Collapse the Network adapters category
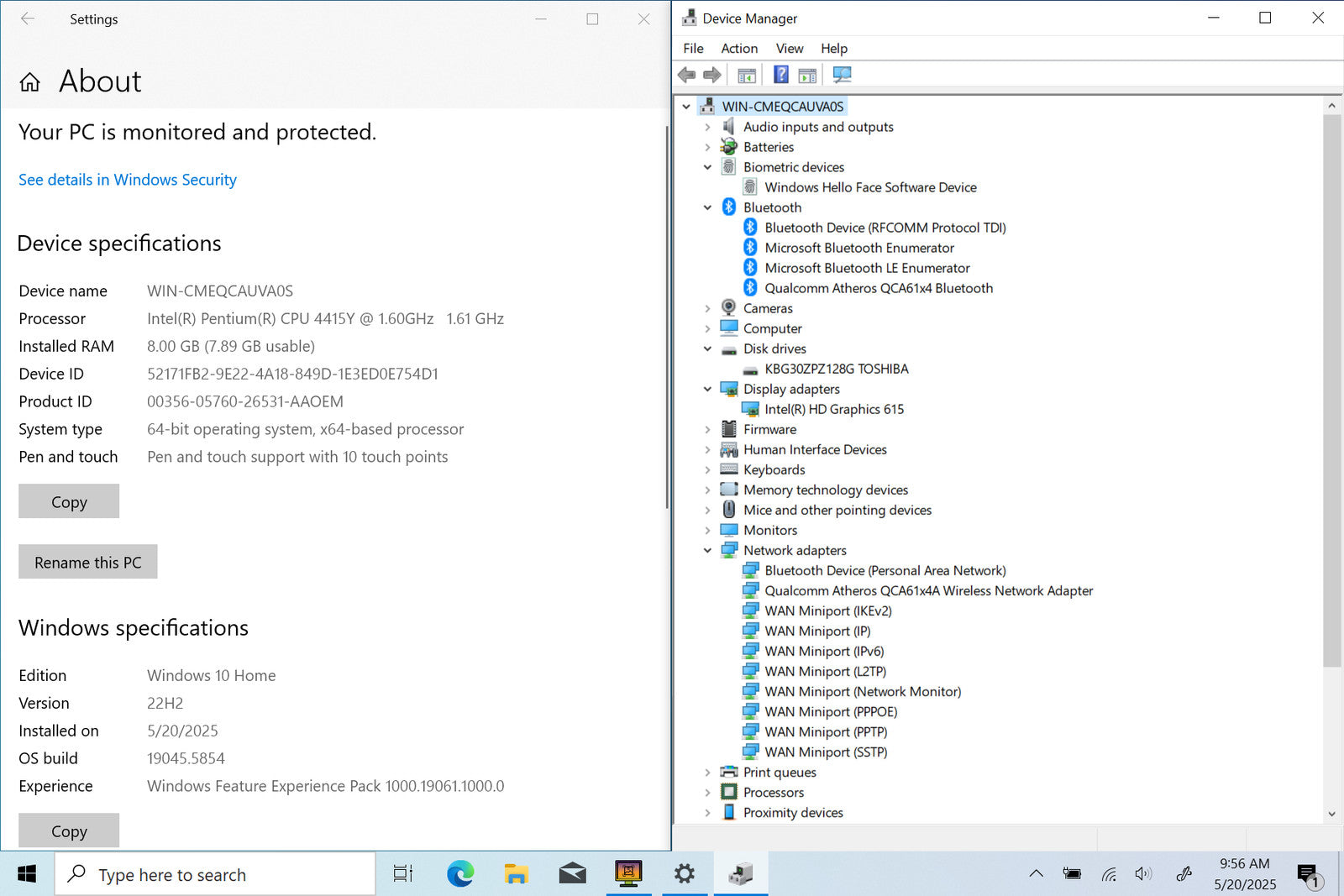The height and width of the screenshot is (896, 1344). coord(707,551)
